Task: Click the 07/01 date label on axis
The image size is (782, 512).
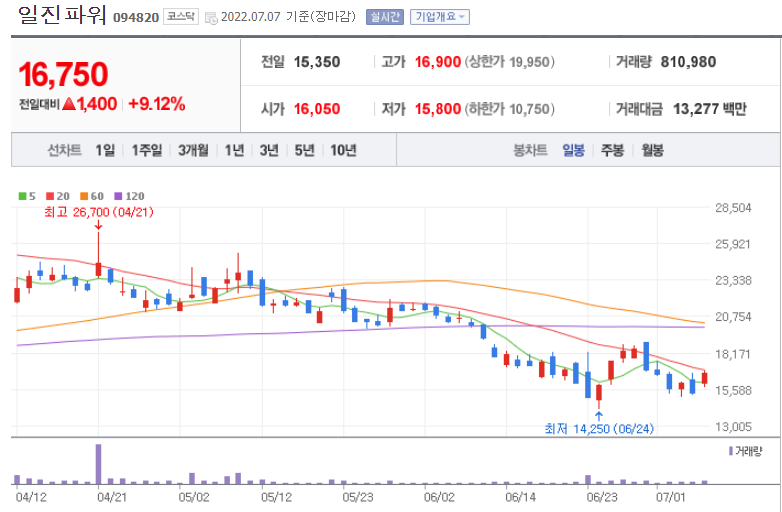Action: (x=671, y=497)
